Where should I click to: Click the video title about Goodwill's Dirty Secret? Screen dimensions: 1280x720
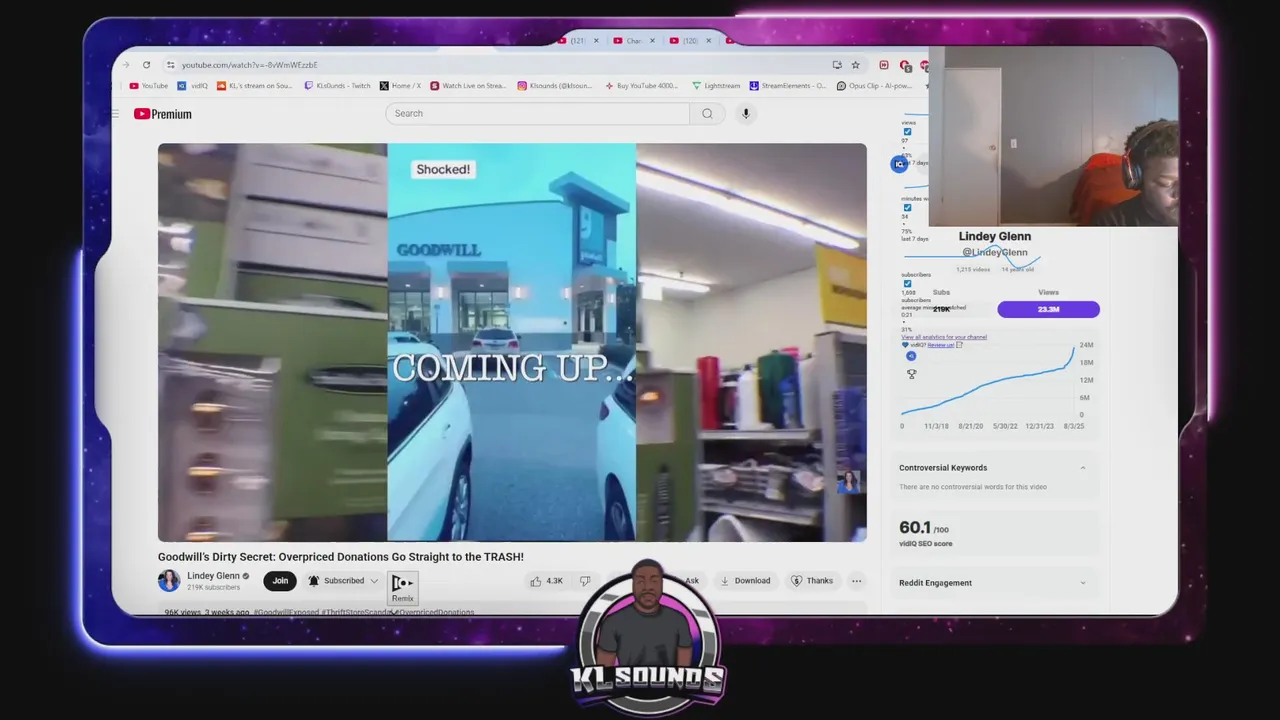click(x=341, y=557)
